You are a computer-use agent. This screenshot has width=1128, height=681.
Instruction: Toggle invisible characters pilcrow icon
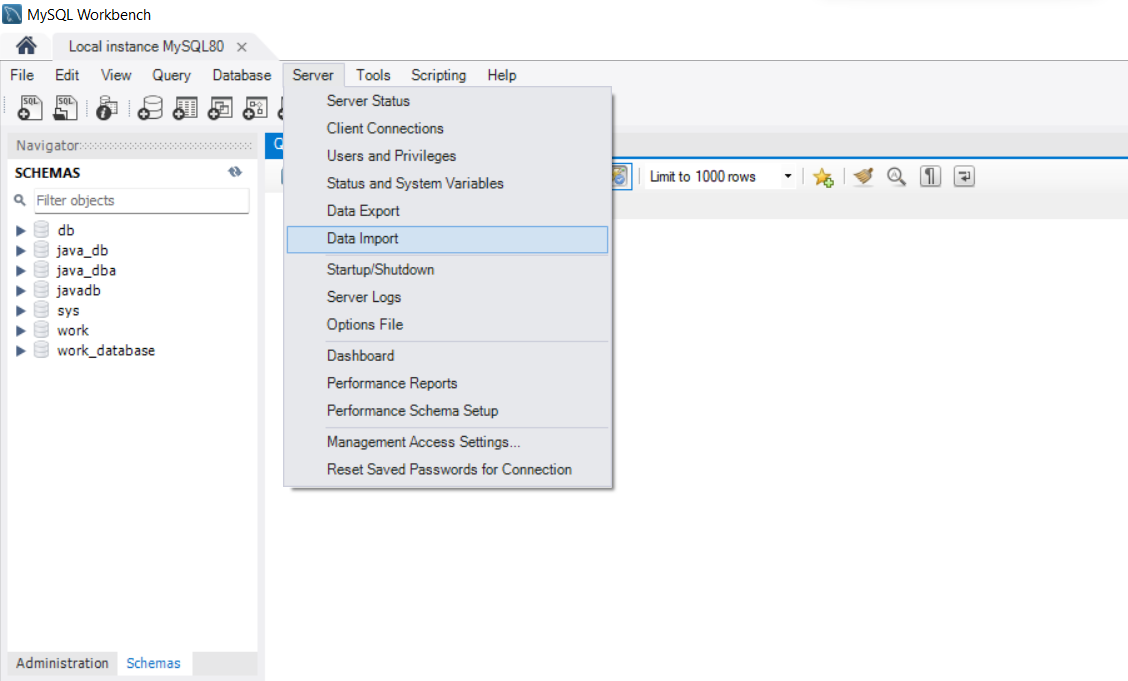click(930, 177)
